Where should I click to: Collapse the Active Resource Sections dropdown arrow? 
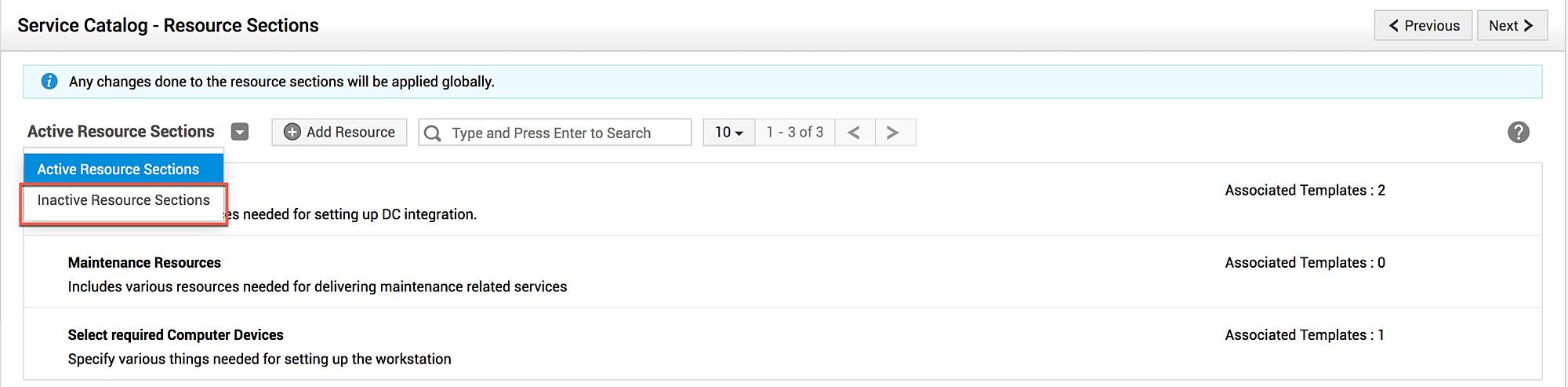coord(240,132)
